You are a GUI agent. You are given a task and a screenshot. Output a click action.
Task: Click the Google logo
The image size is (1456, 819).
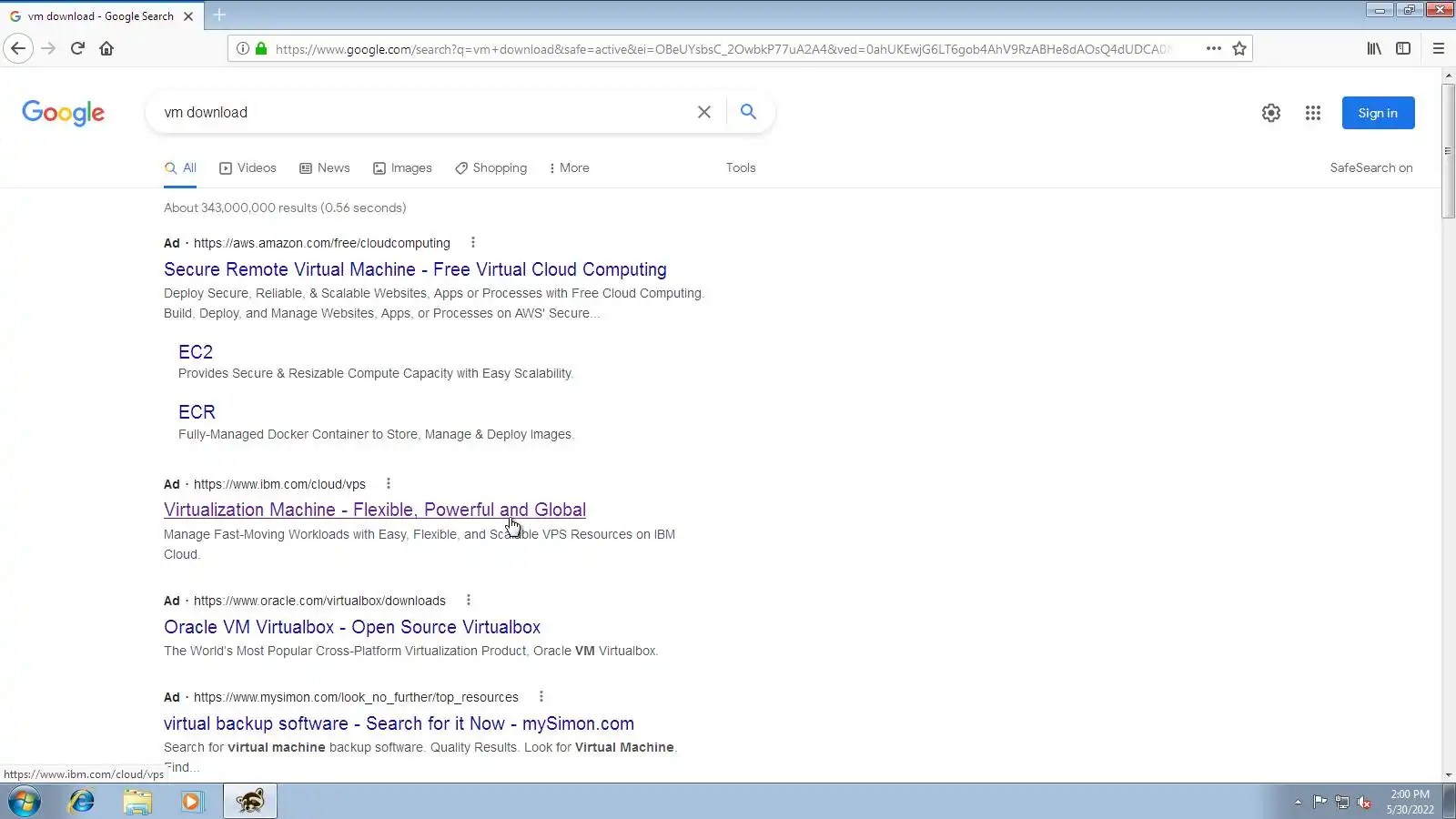coord(64,113)
